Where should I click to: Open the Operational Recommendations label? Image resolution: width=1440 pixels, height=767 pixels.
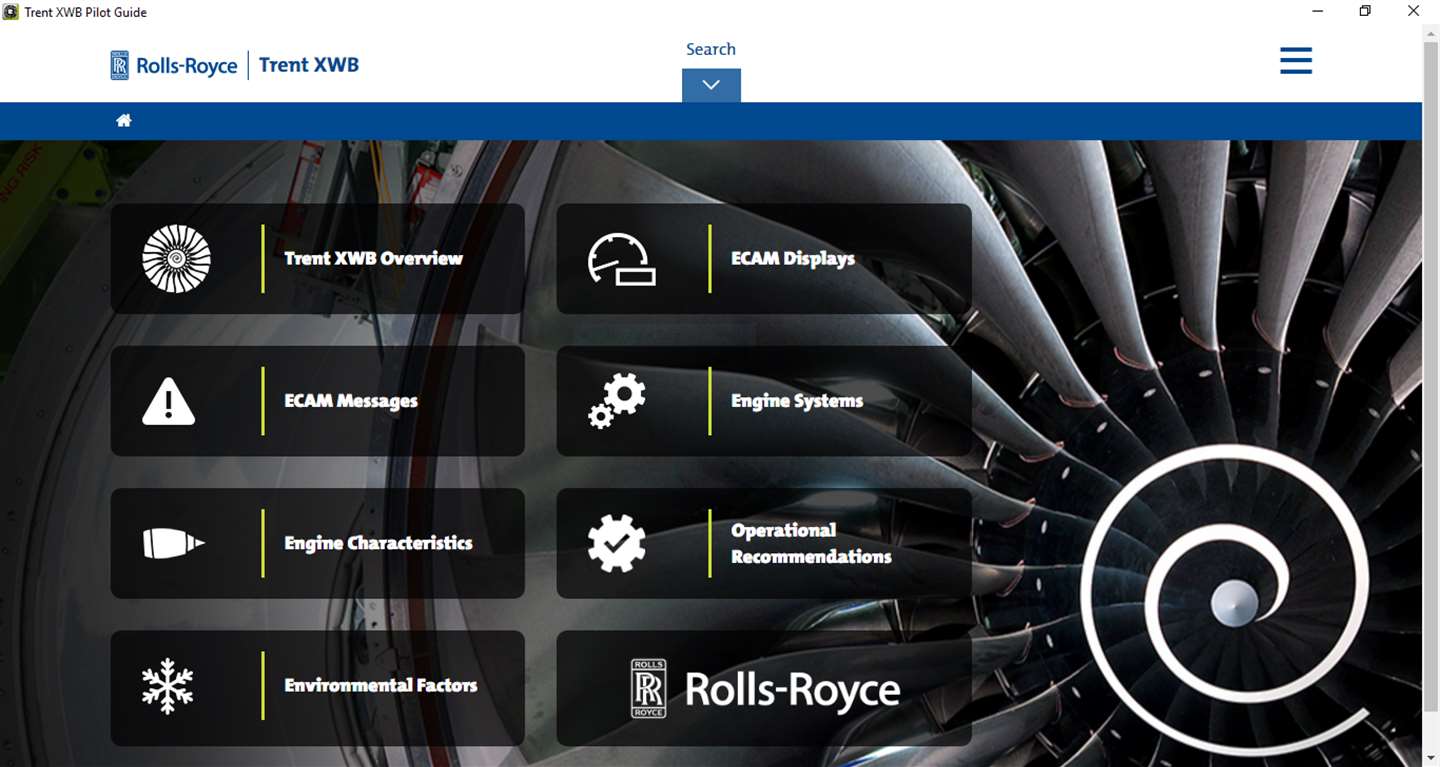(x=811, y=543)
